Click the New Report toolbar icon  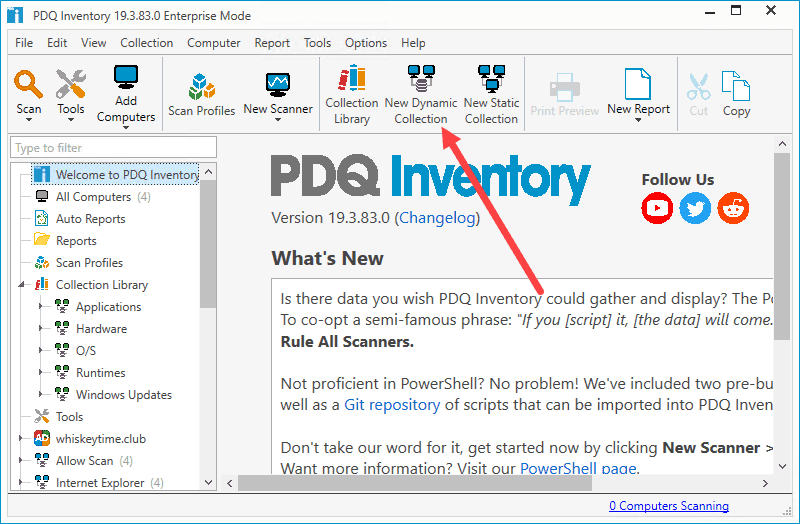pos(638,84)
